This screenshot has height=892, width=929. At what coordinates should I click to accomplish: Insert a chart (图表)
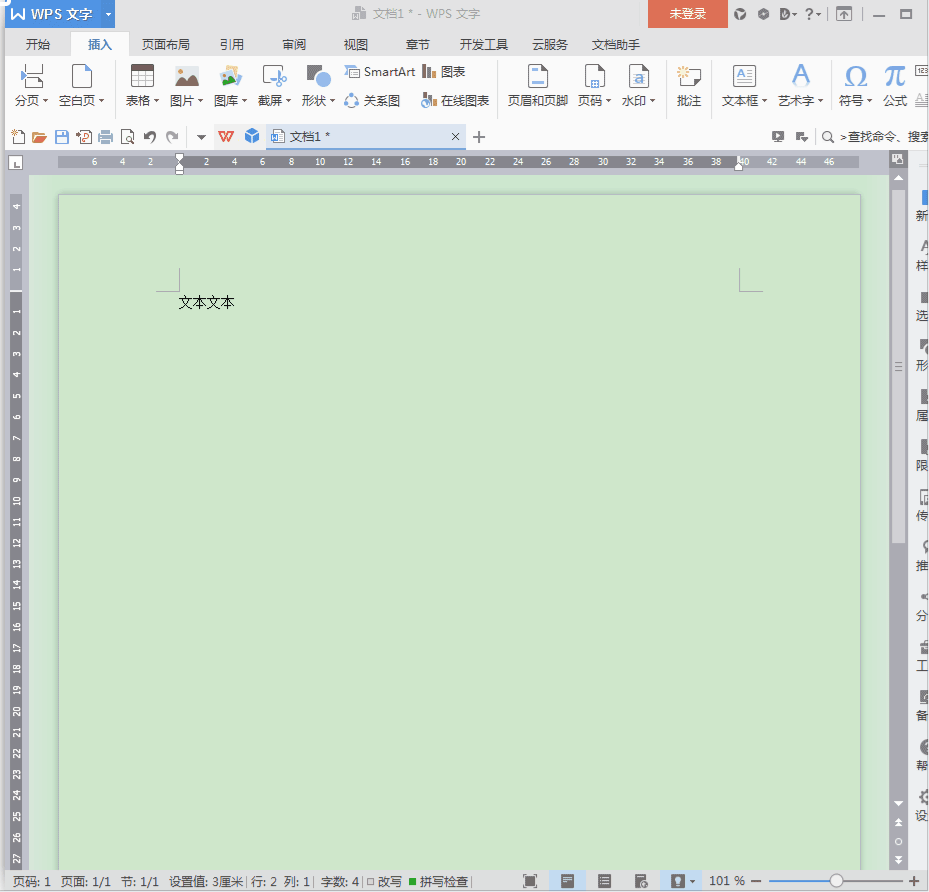coord(444,72)
